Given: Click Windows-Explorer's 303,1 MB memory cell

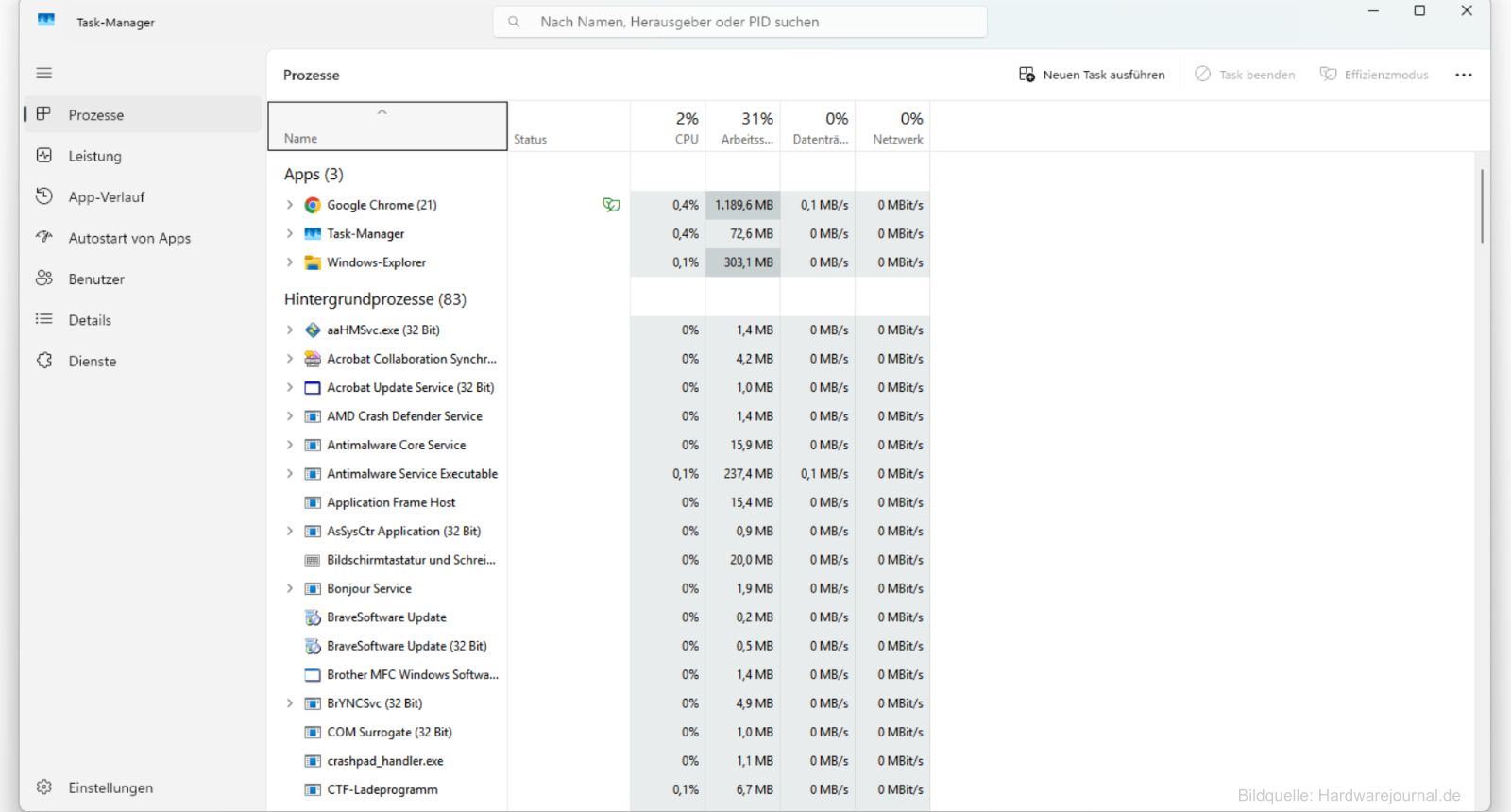Looking at the screenshot, I should pyautogui.click(x=743, y=262).
